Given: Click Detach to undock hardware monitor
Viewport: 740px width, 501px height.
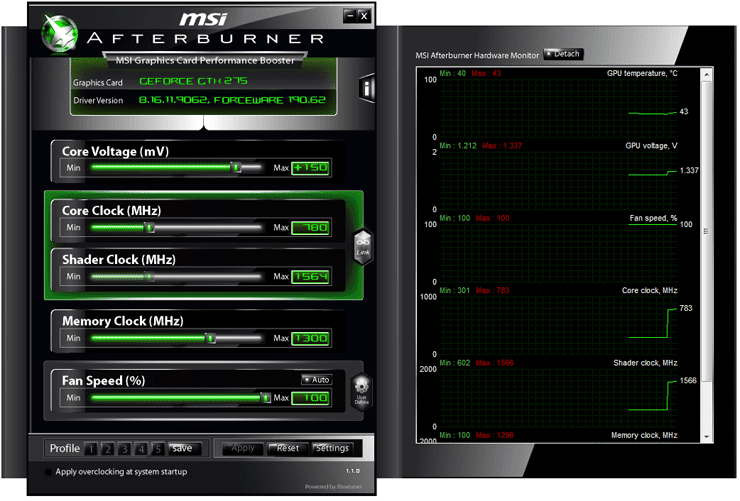Looking at the screenshot, I should click(562, 54).
